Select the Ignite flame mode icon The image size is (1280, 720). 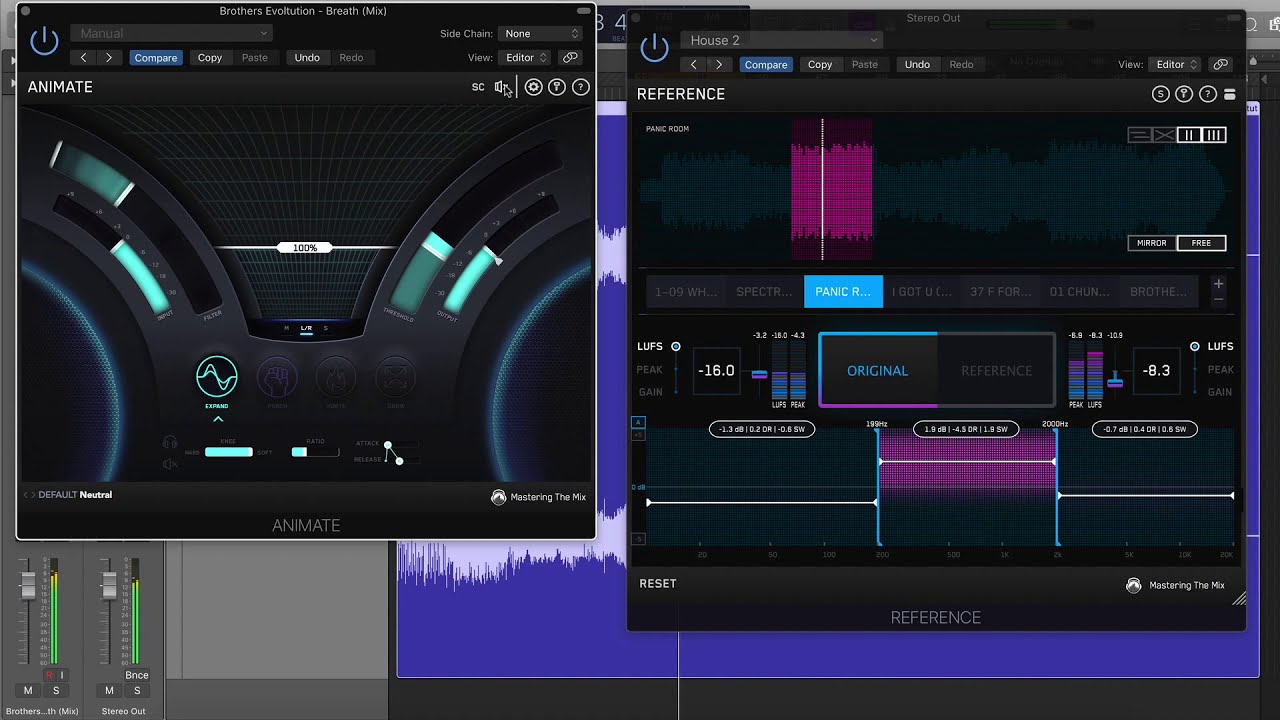click(336, 377)
